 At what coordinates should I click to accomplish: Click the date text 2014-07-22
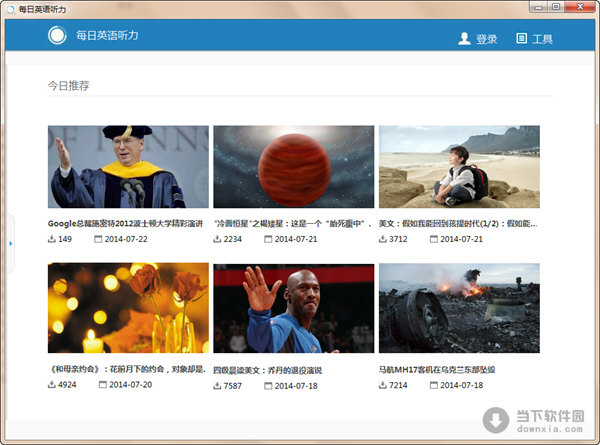tap(126, 239)
